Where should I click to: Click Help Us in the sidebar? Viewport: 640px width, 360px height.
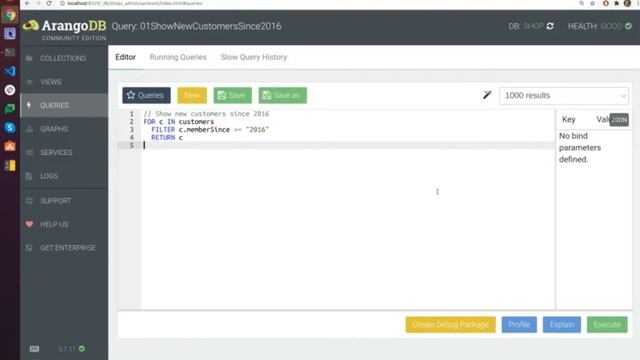click(x=64, y=224)
